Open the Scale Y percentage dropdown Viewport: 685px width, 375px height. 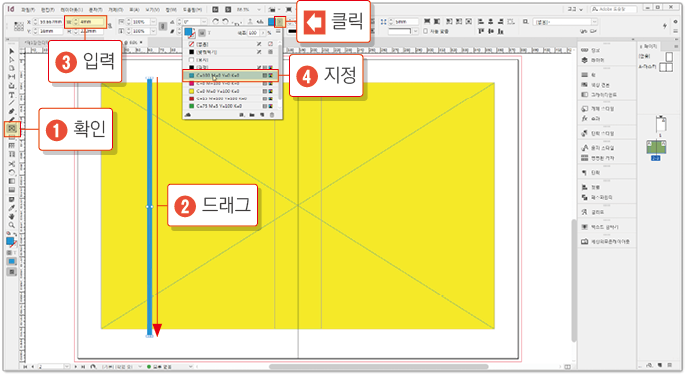click(x=153, y=31)
